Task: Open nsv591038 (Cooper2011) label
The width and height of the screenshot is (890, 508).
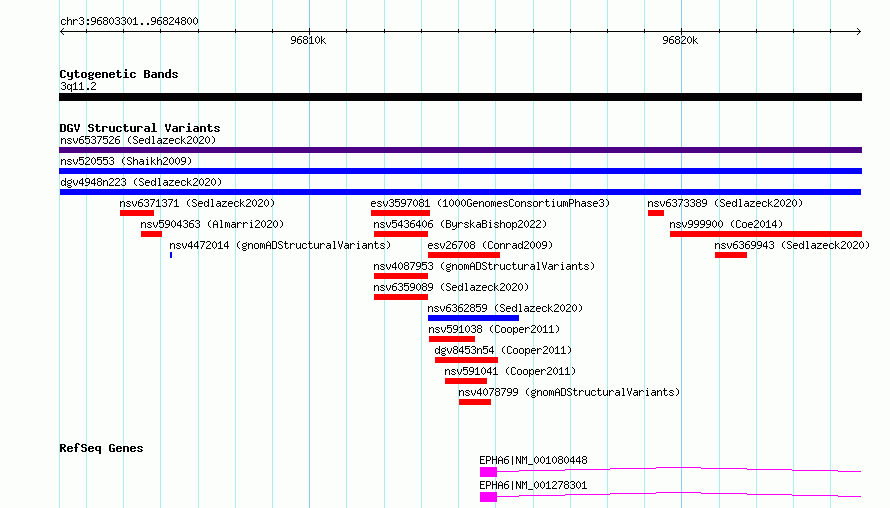Action: [494, 329]
